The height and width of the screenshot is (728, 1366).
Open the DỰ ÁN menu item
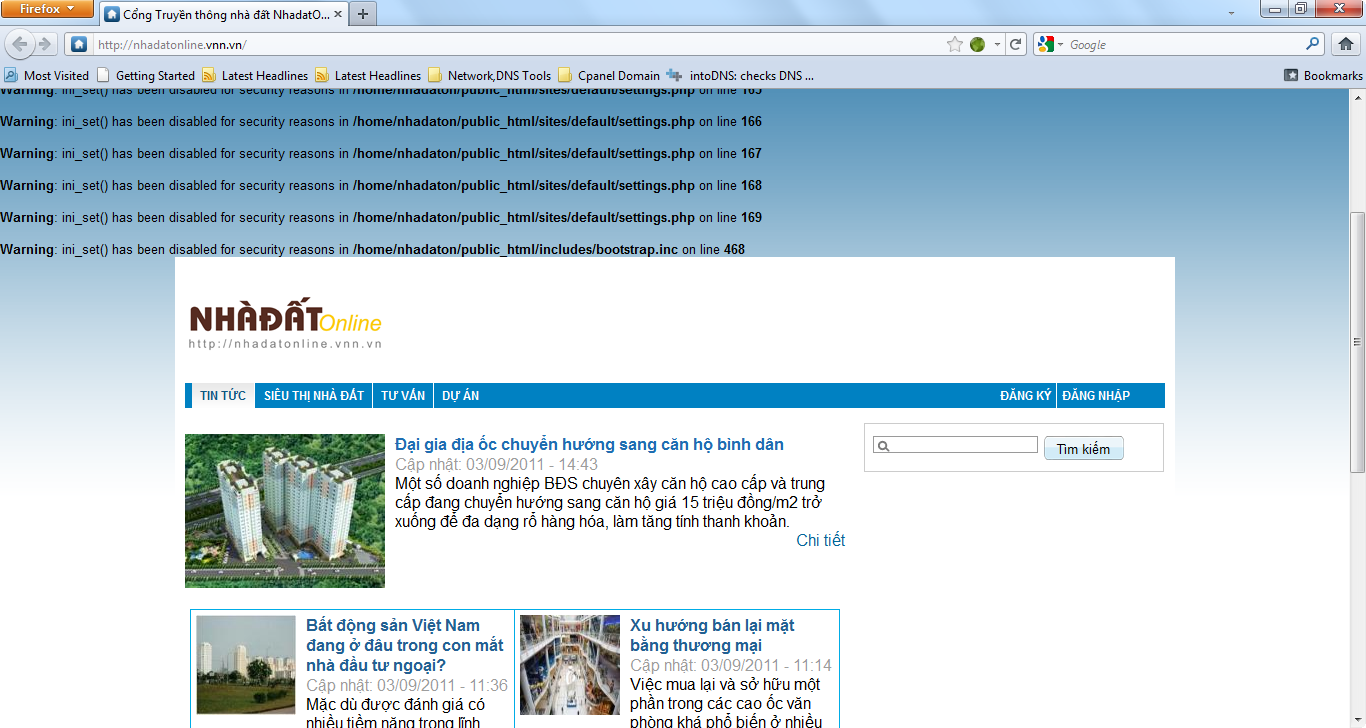460,396
